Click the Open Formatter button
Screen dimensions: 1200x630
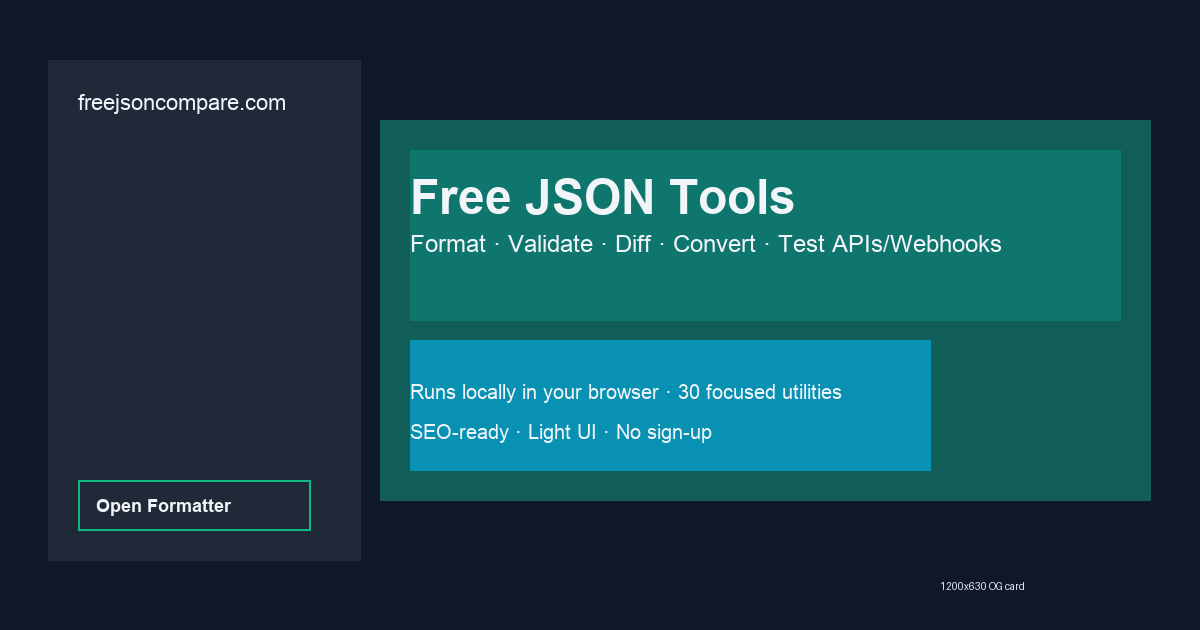click(x=194, y=505)
